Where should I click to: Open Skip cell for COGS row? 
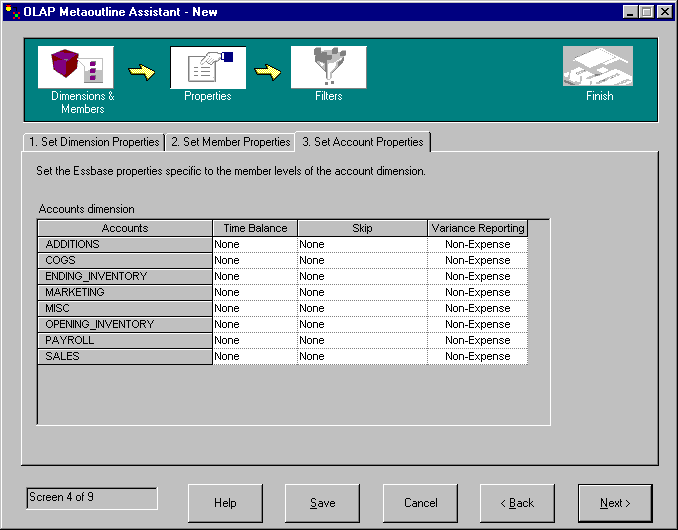362,260
